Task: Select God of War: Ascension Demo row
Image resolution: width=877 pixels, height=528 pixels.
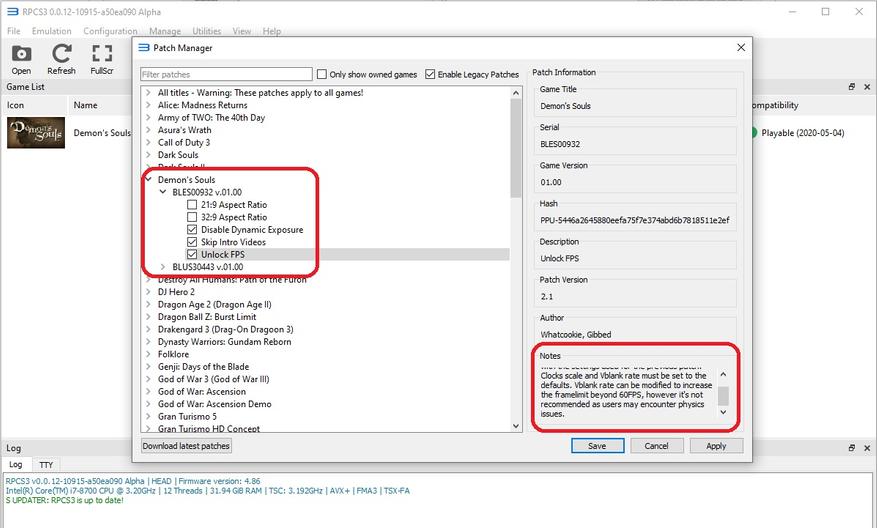Action: (214, 404)
